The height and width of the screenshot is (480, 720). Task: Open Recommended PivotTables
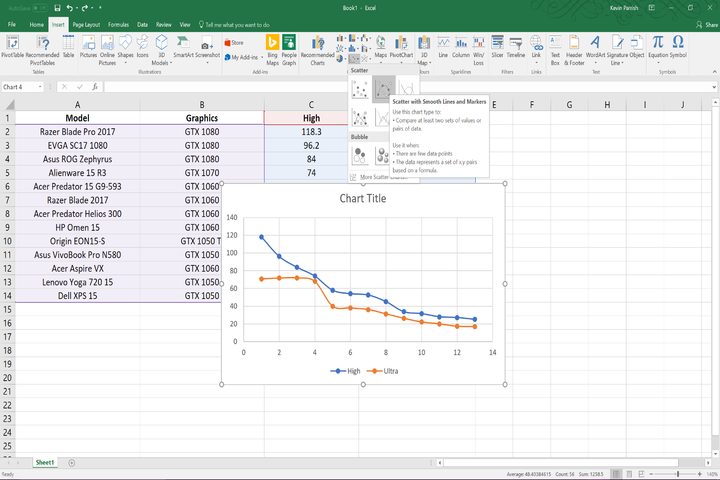pyautogui.click(x=42, y=50)
